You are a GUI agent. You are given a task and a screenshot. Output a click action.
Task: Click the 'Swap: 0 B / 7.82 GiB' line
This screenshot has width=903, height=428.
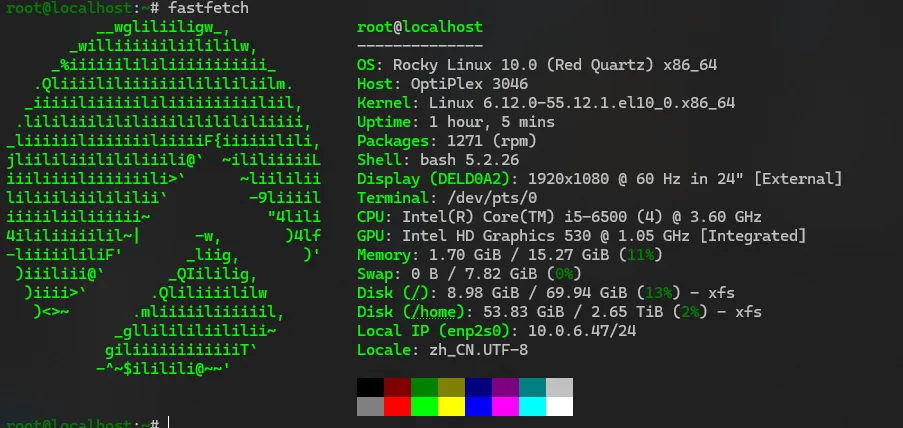[x=469, y=274]
